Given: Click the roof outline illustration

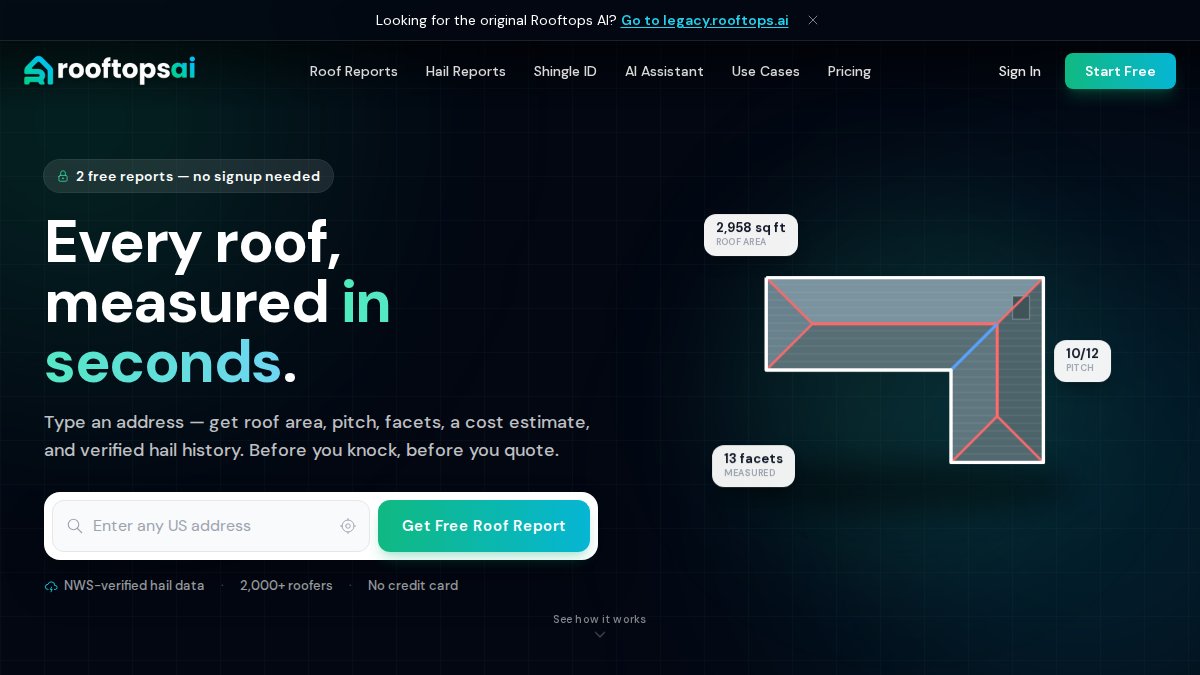Looking at the screenshot, I should click(x=905, y=369).
